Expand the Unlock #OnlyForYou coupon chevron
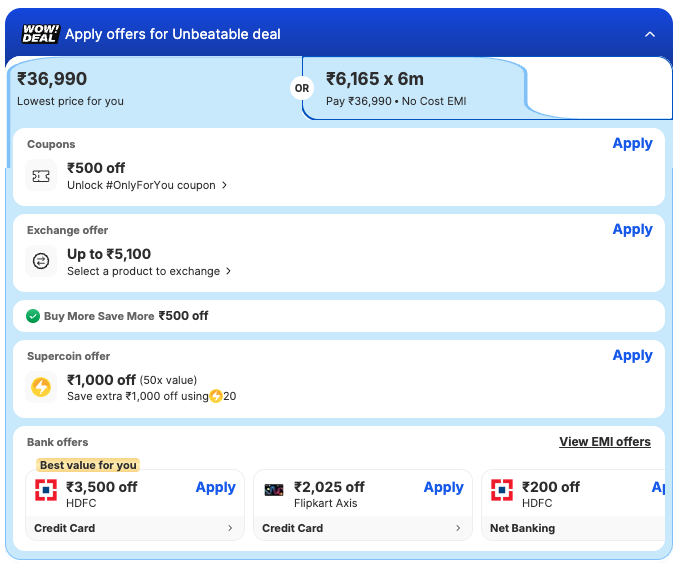This screenshot has height=566, width=678. click(225, 185)
